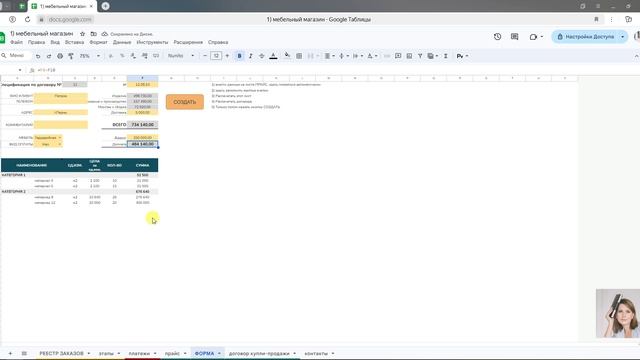Image resolution: width=640 pixels, height=360 pixels.
Task: Open text rotation dropdown
Action: point(372,56)
